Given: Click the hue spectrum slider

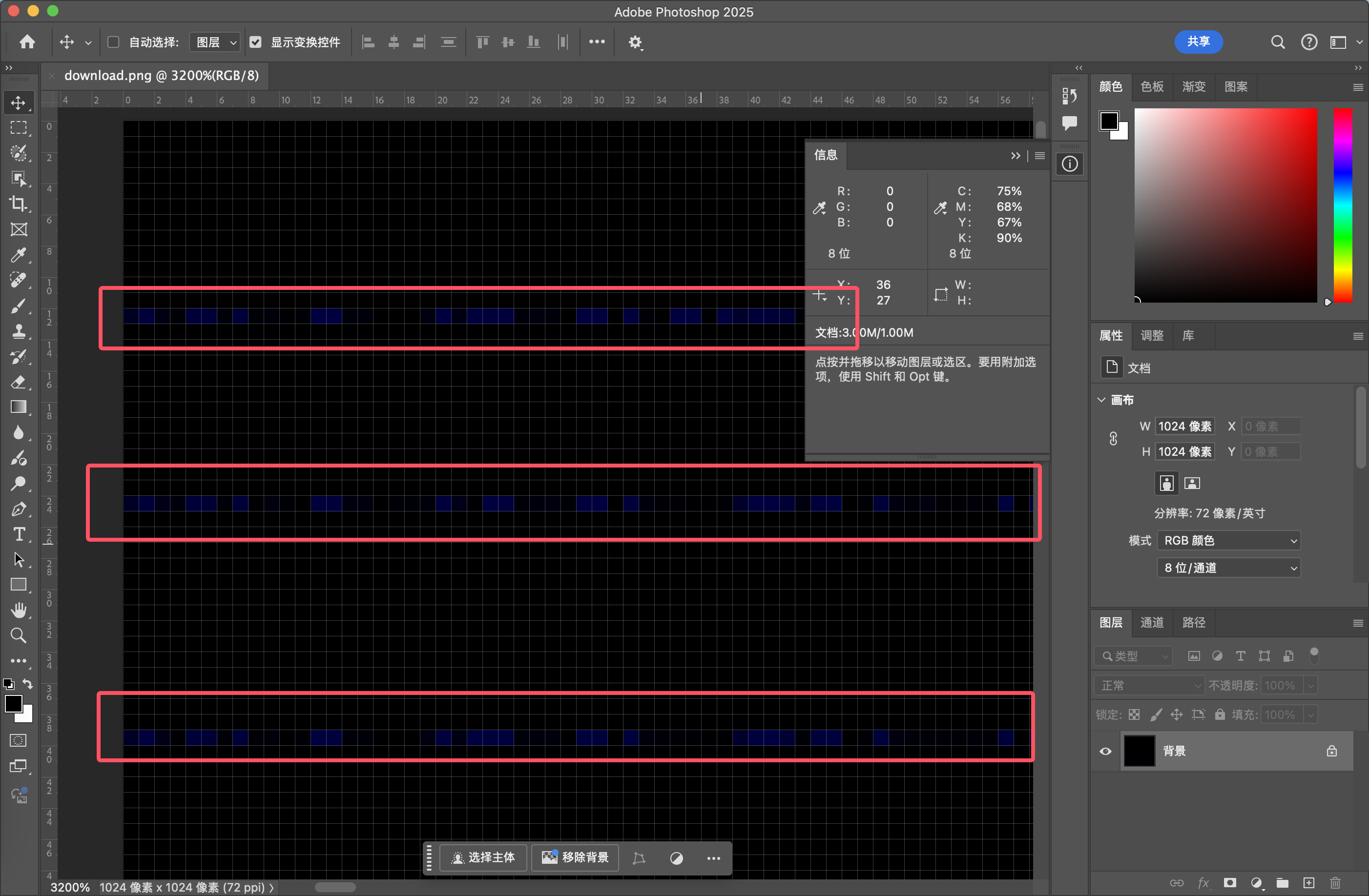Looking at the screenshot, I should pos(1343,205).
